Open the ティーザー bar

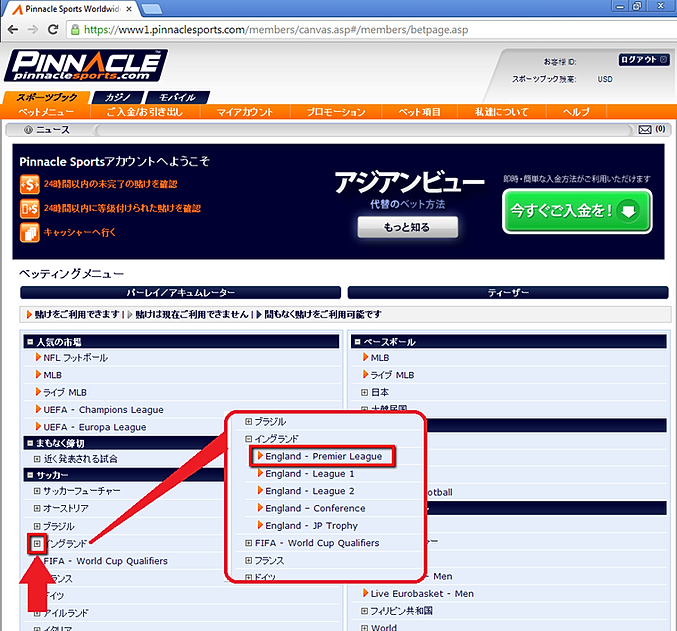(508, 292)
